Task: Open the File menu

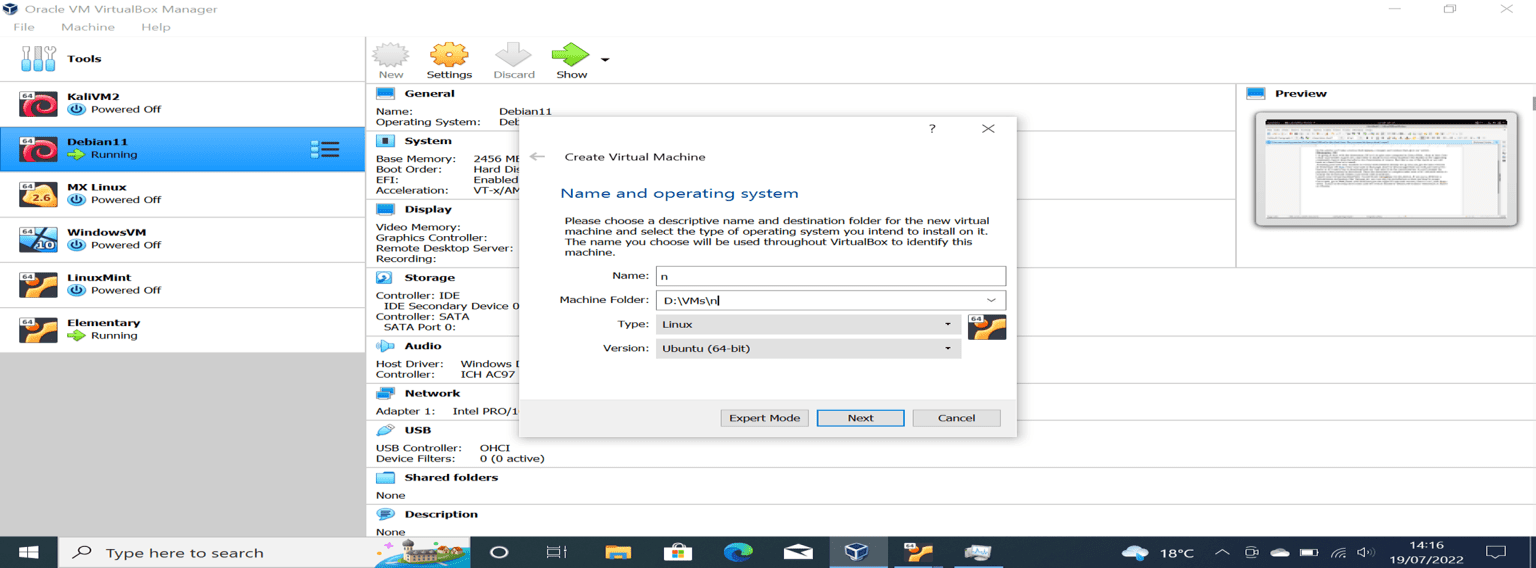Action: coord(24,27)
